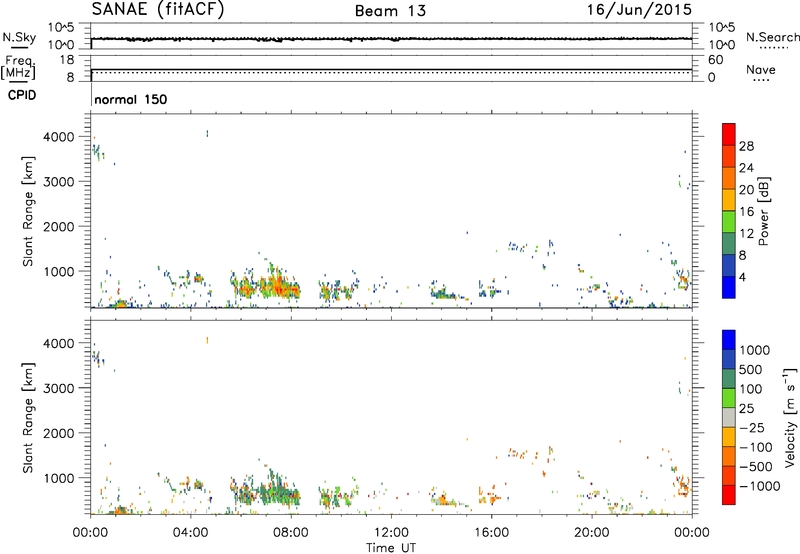Click the 60 label on Nave axis
Screen dimensions: 800x554
tap(715, 60)
